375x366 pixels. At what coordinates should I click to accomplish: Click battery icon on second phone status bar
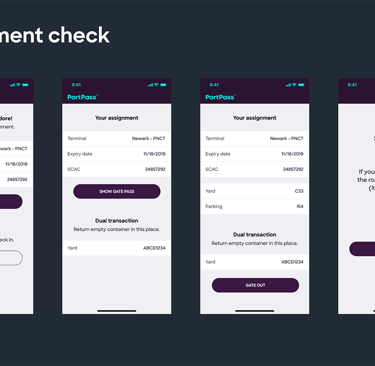click(163, 85)
